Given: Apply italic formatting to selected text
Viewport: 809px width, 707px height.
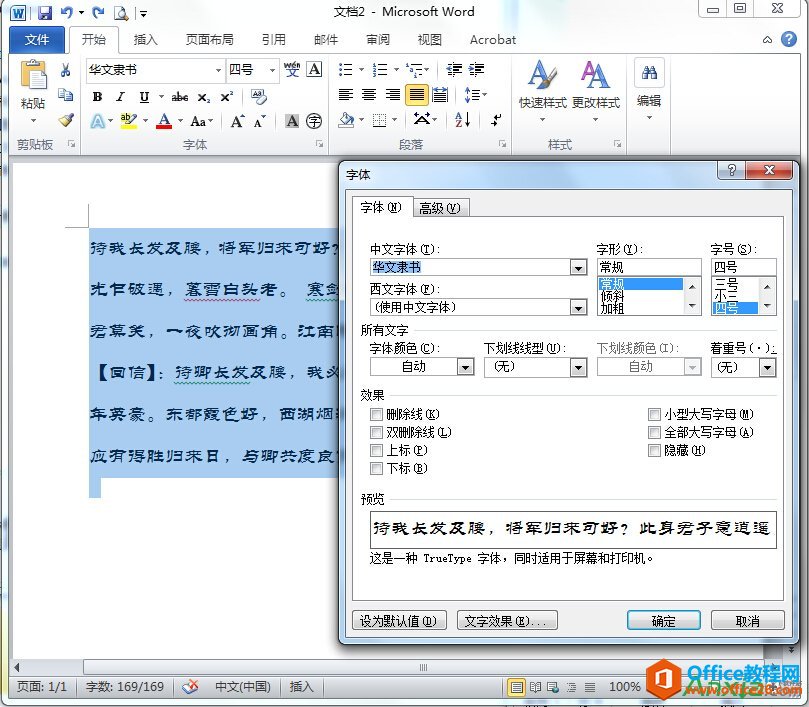Looking at the screenshot, I should click(119, 97).
